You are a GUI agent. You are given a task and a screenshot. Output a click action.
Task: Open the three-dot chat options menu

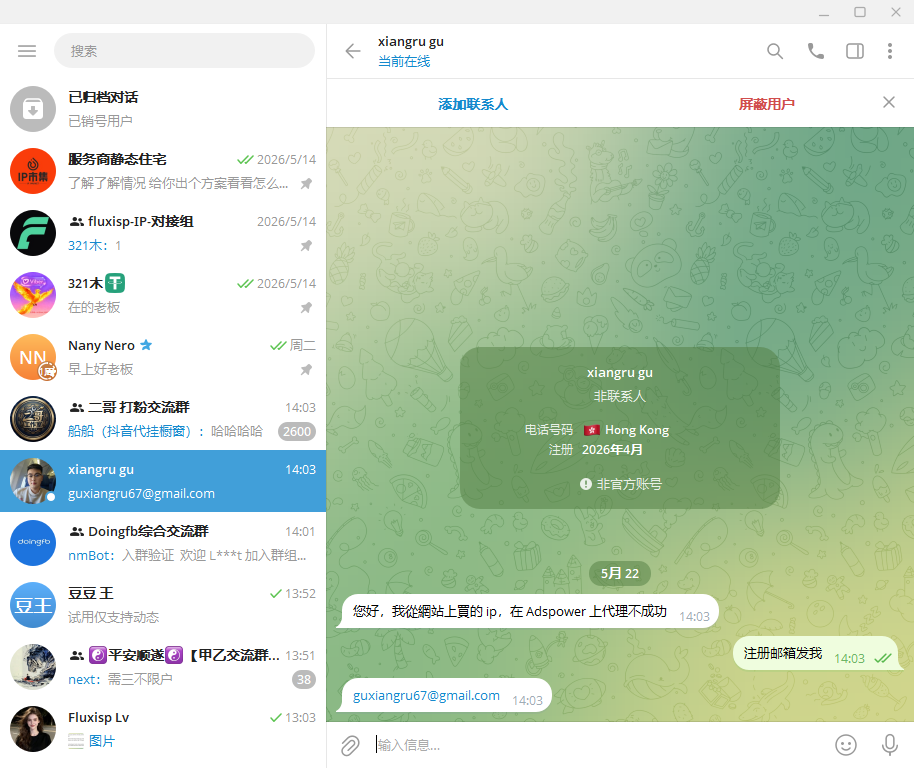pos(890,51)
